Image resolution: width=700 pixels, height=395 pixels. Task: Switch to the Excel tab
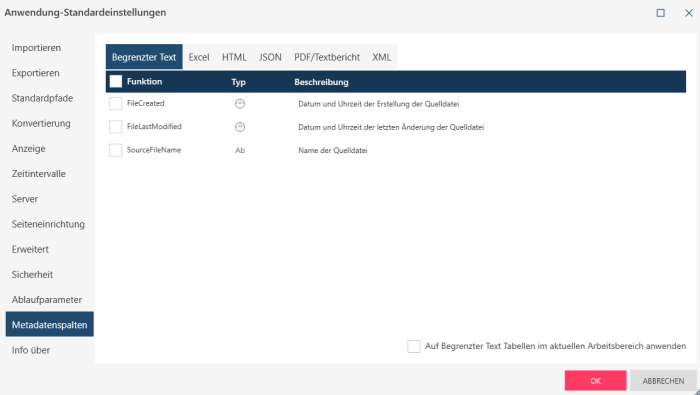point(199,57)
